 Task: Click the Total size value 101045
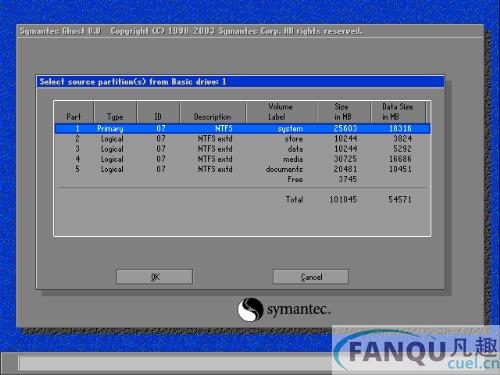(x=343, y=200)
